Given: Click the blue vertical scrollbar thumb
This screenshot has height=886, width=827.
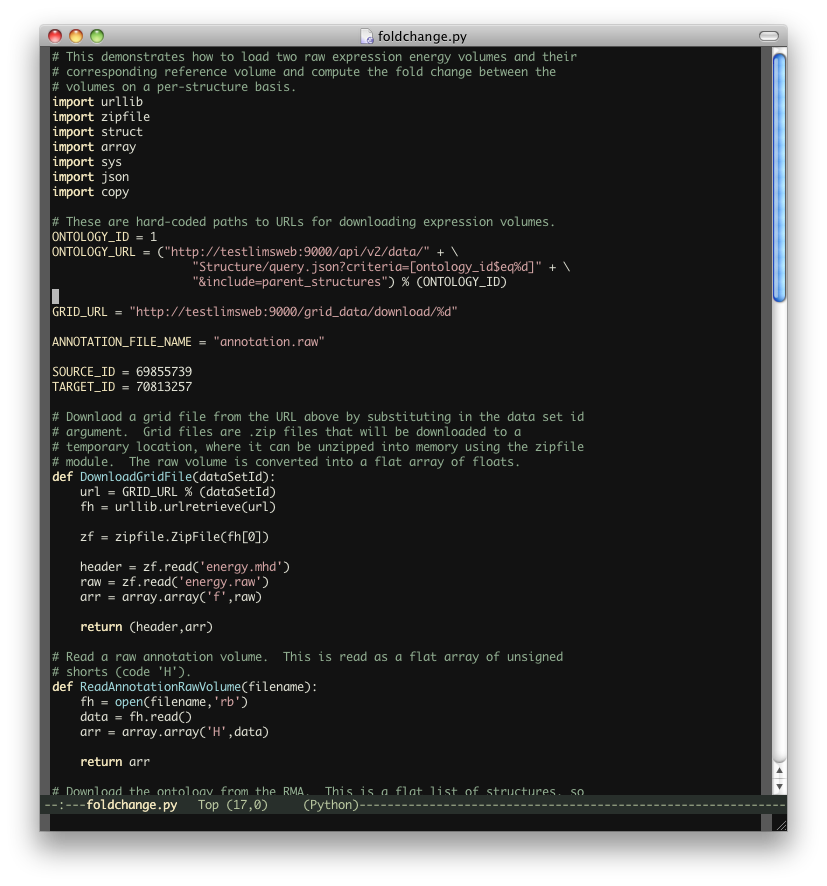Looking at the screenshot, I should (x=779, y=177).
